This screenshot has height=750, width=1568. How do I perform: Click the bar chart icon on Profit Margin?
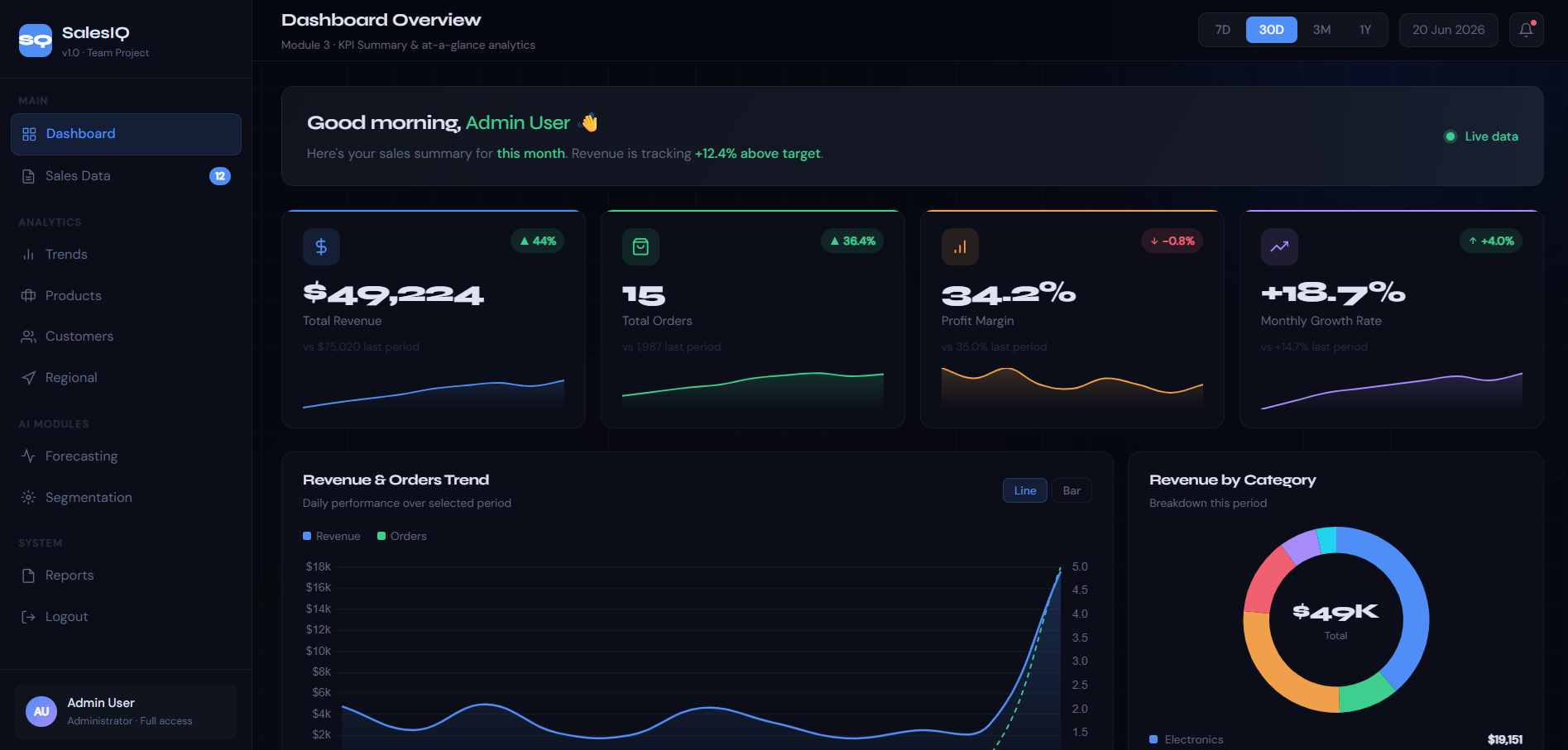[960, 246]
